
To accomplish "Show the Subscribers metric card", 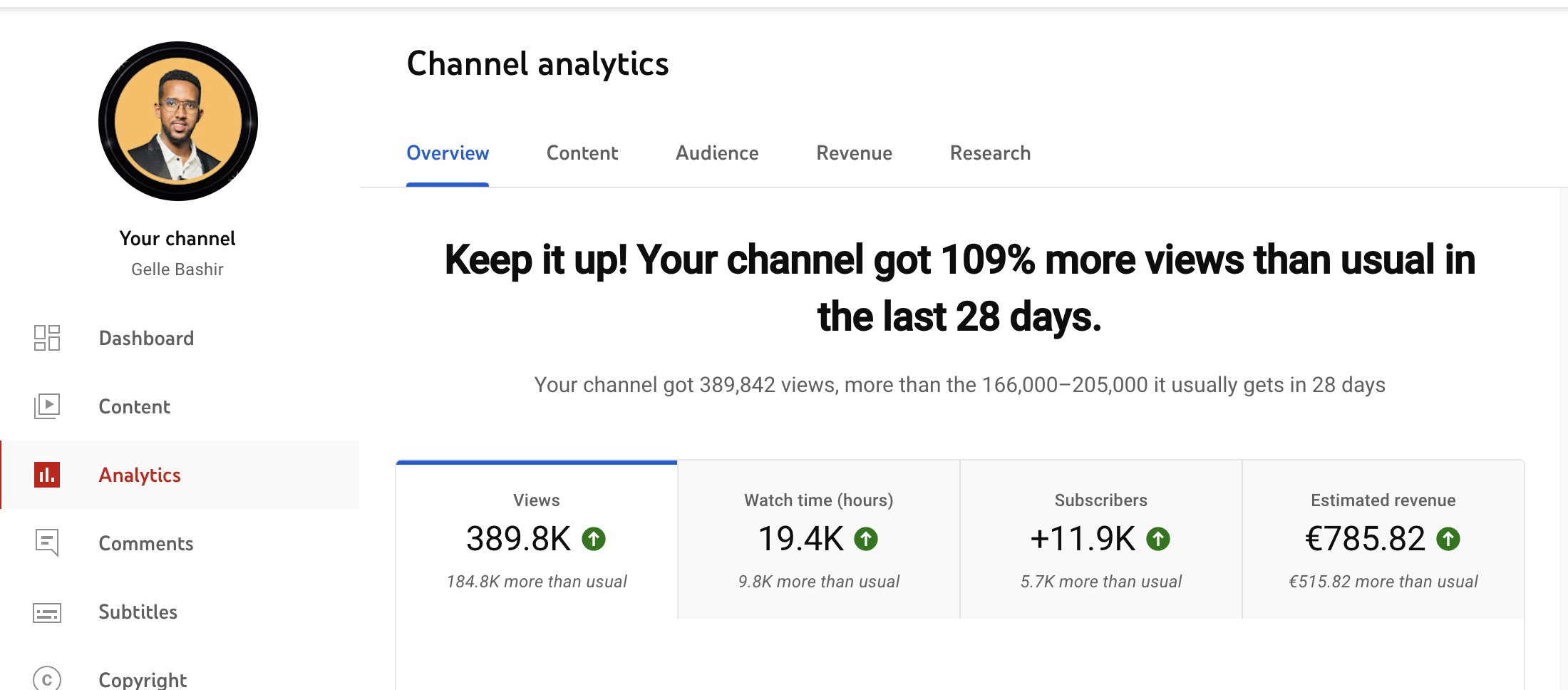I will (1100, 540).
